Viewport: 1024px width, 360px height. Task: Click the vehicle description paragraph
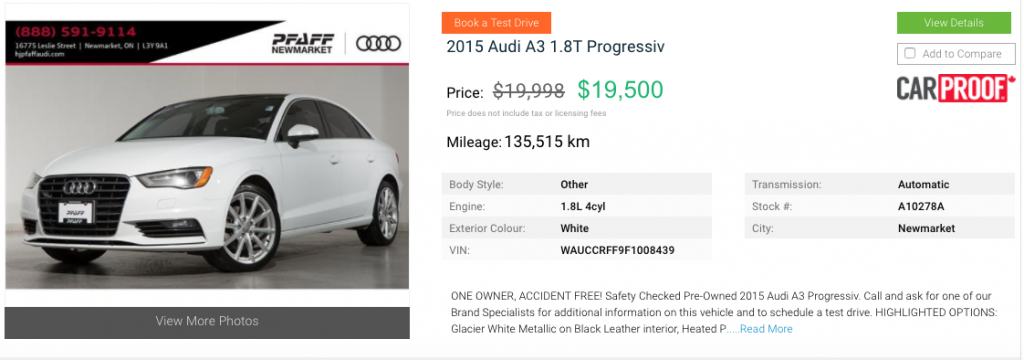724,312
